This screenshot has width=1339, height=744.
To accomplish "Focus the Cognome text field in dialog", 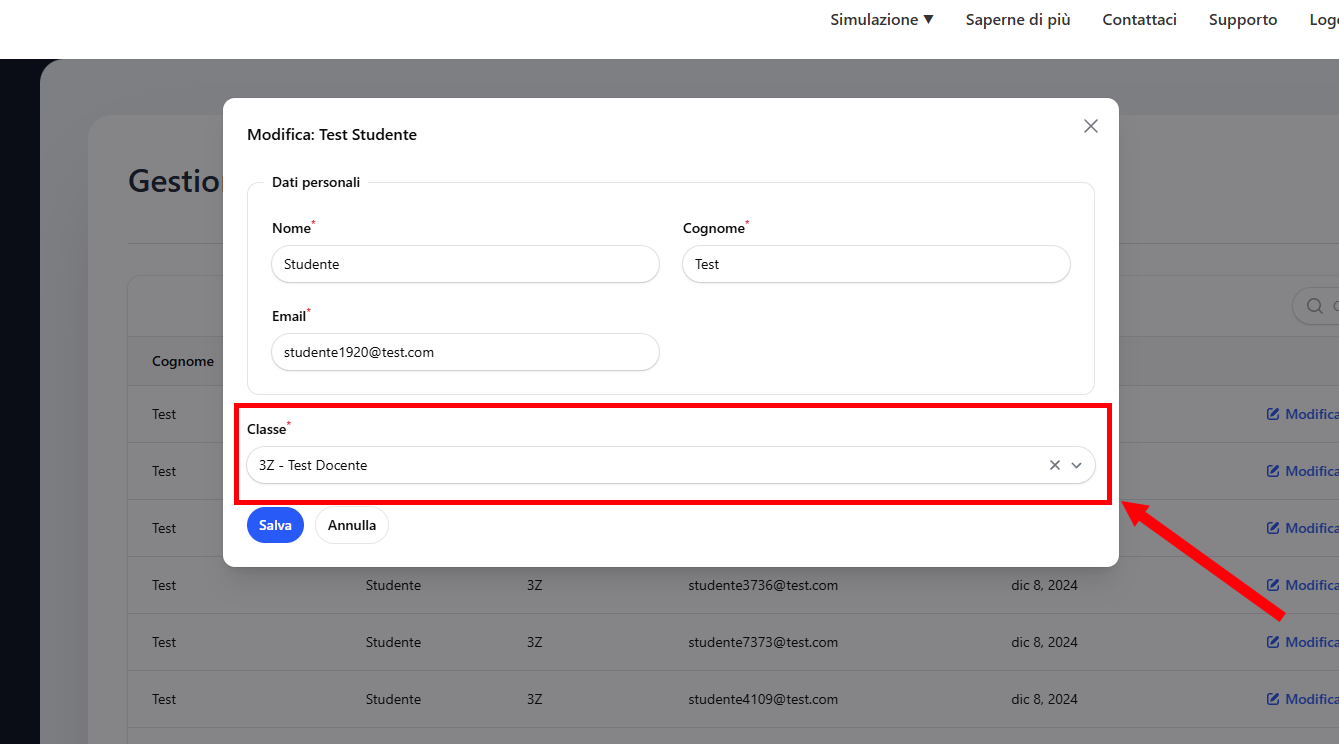I will 875,265.
